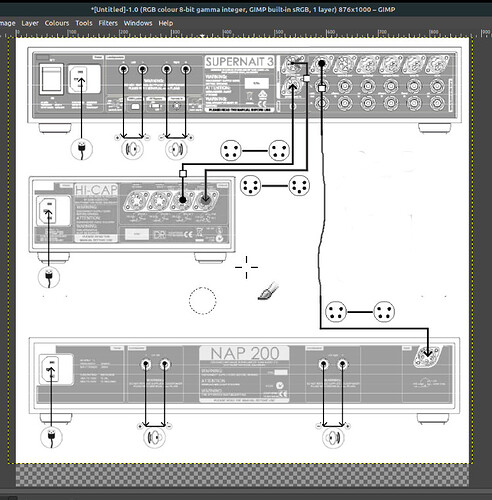This screenshot has height=500, width=492.
Task: Click the transparent checkerboard area below the image
Action: [242, 475]
